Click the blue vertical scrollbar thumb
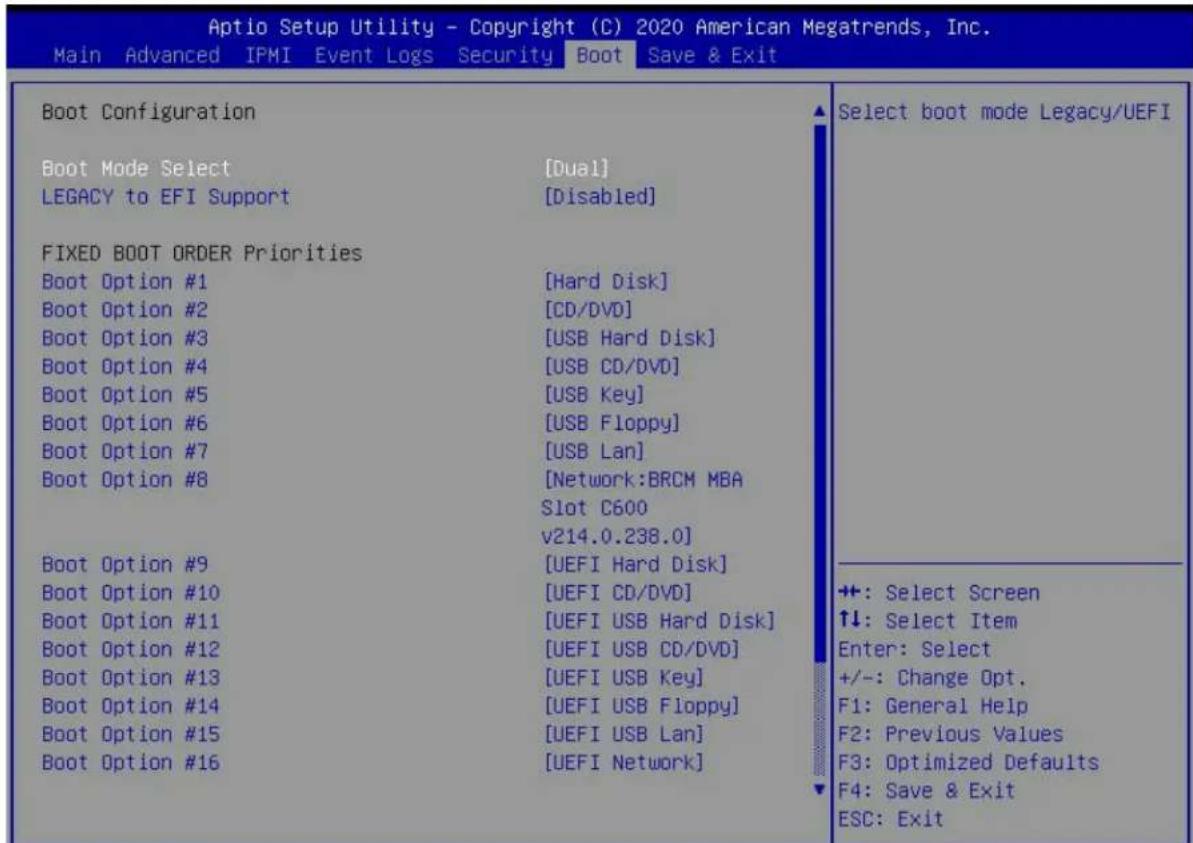The width and height of the screenshot is (1193, 843). pyautogui.click(x=819, y=392)
